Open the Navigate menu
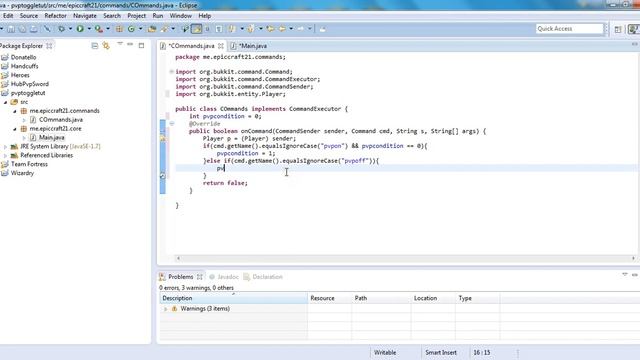 tap(85, 16)
